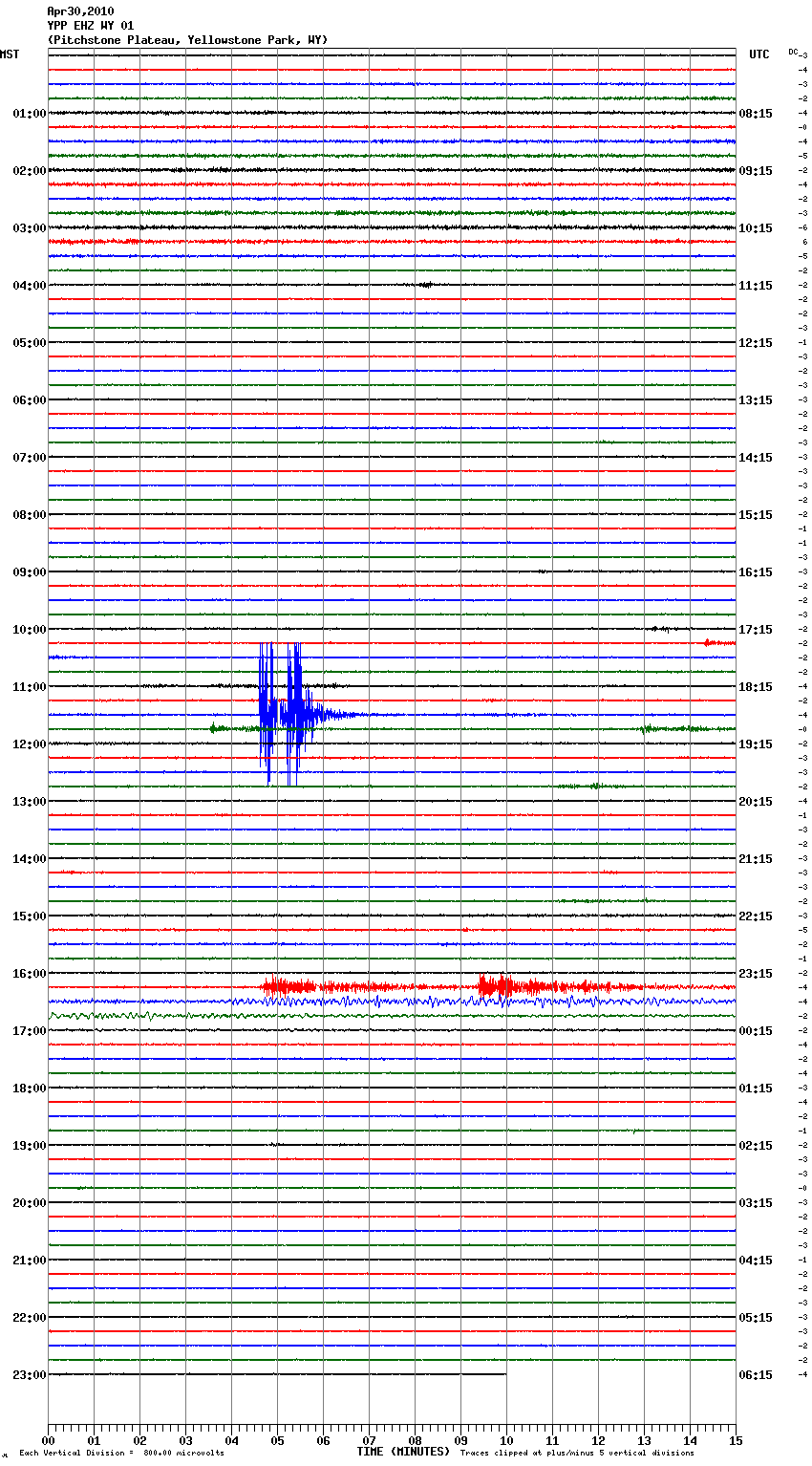
Task: Click the 11:00 MST time label
Action: (29, 687)
